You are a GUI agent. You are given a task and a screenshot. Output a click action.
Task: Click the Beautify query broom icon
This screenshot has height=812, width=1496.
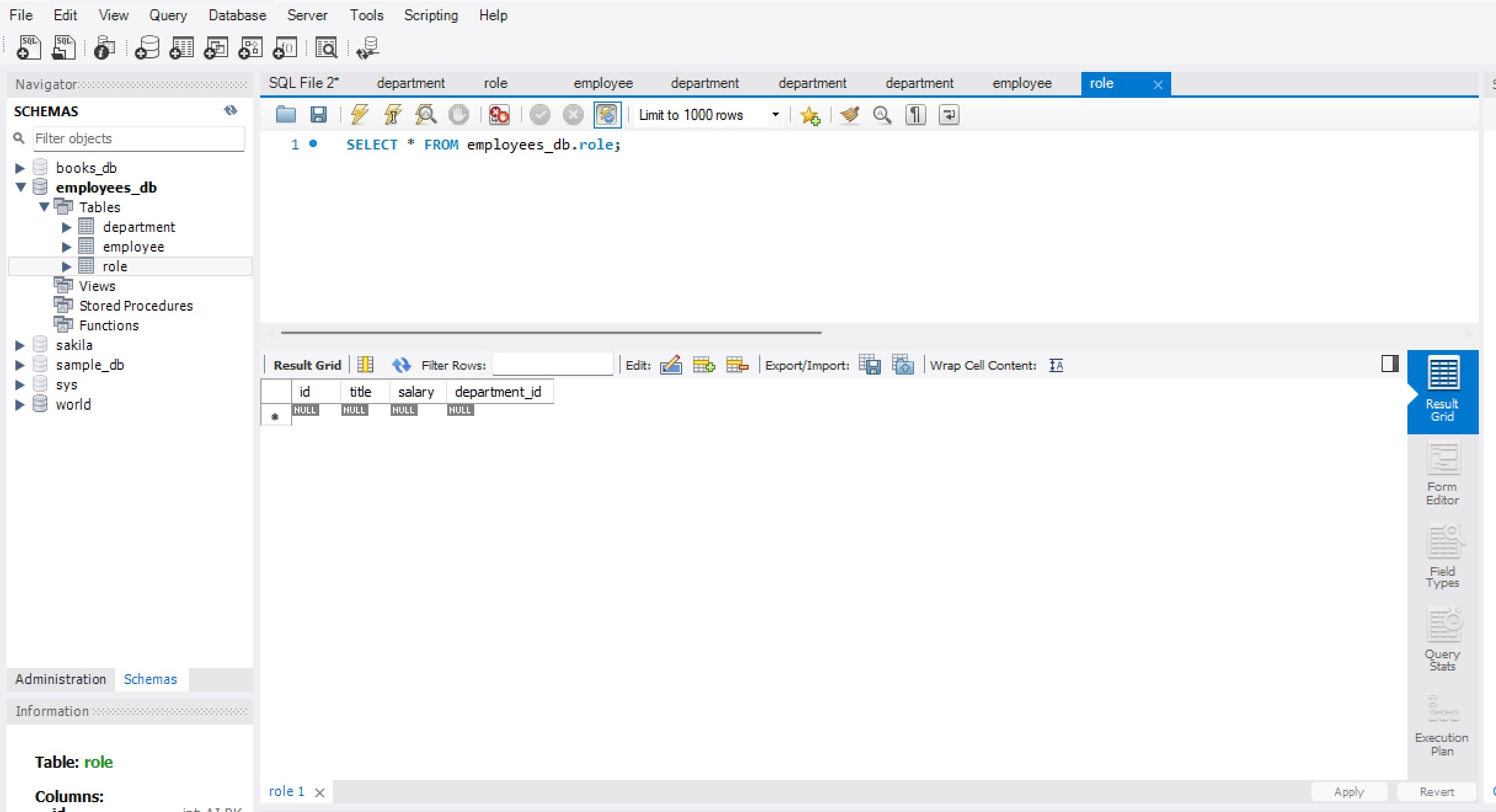[x=849, y=114]
